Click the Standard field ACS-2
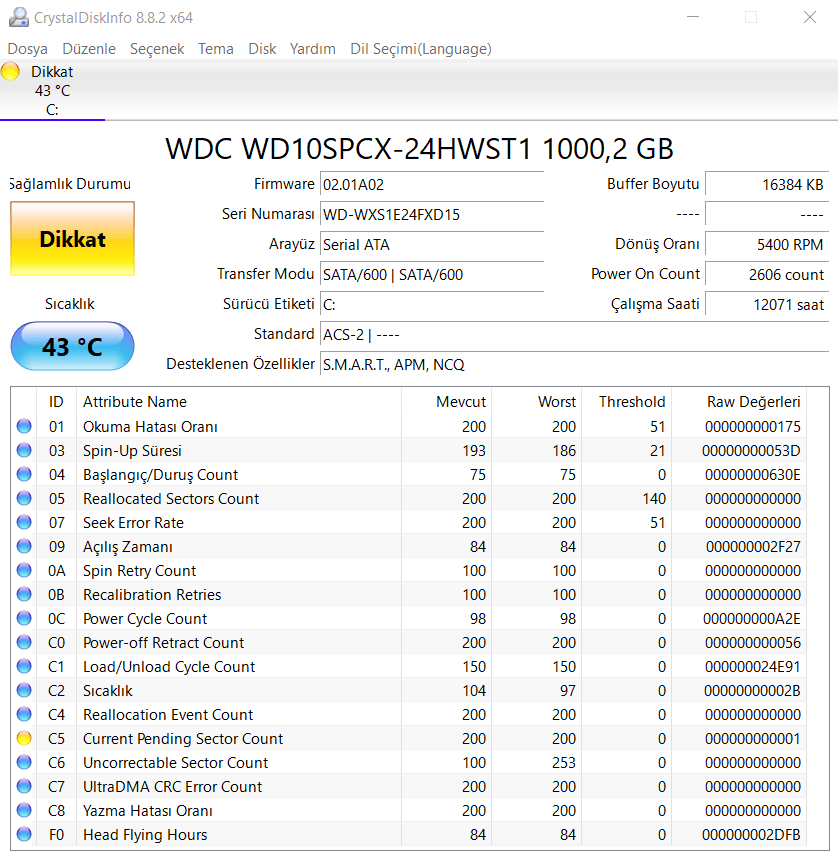 pyautogui.click(x=574, y=334)
